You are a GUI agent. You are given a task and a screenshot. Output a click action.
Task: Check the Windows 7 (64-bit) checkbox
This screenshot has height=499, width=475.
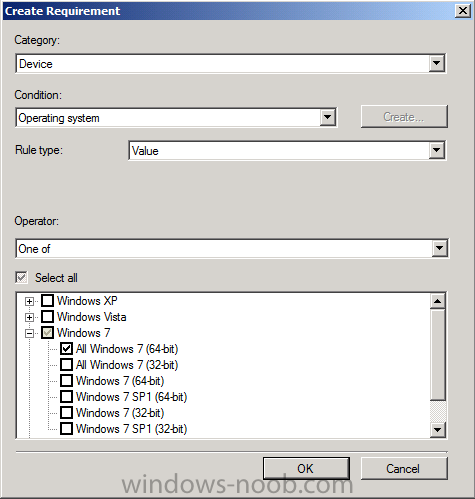coord(66,381)
